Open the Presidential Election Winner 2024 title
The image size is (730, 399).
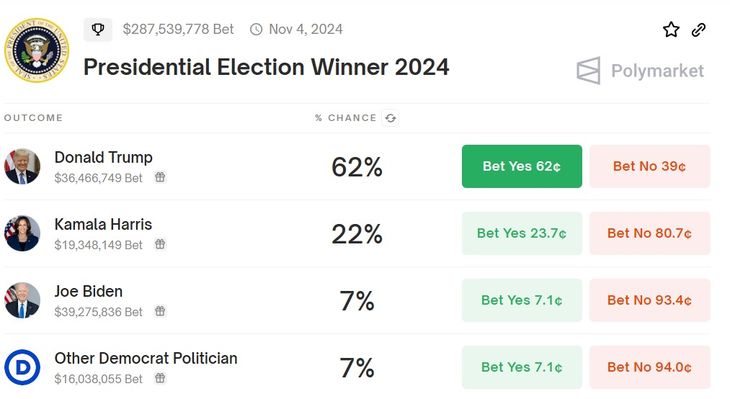click(x=266, y=67)
